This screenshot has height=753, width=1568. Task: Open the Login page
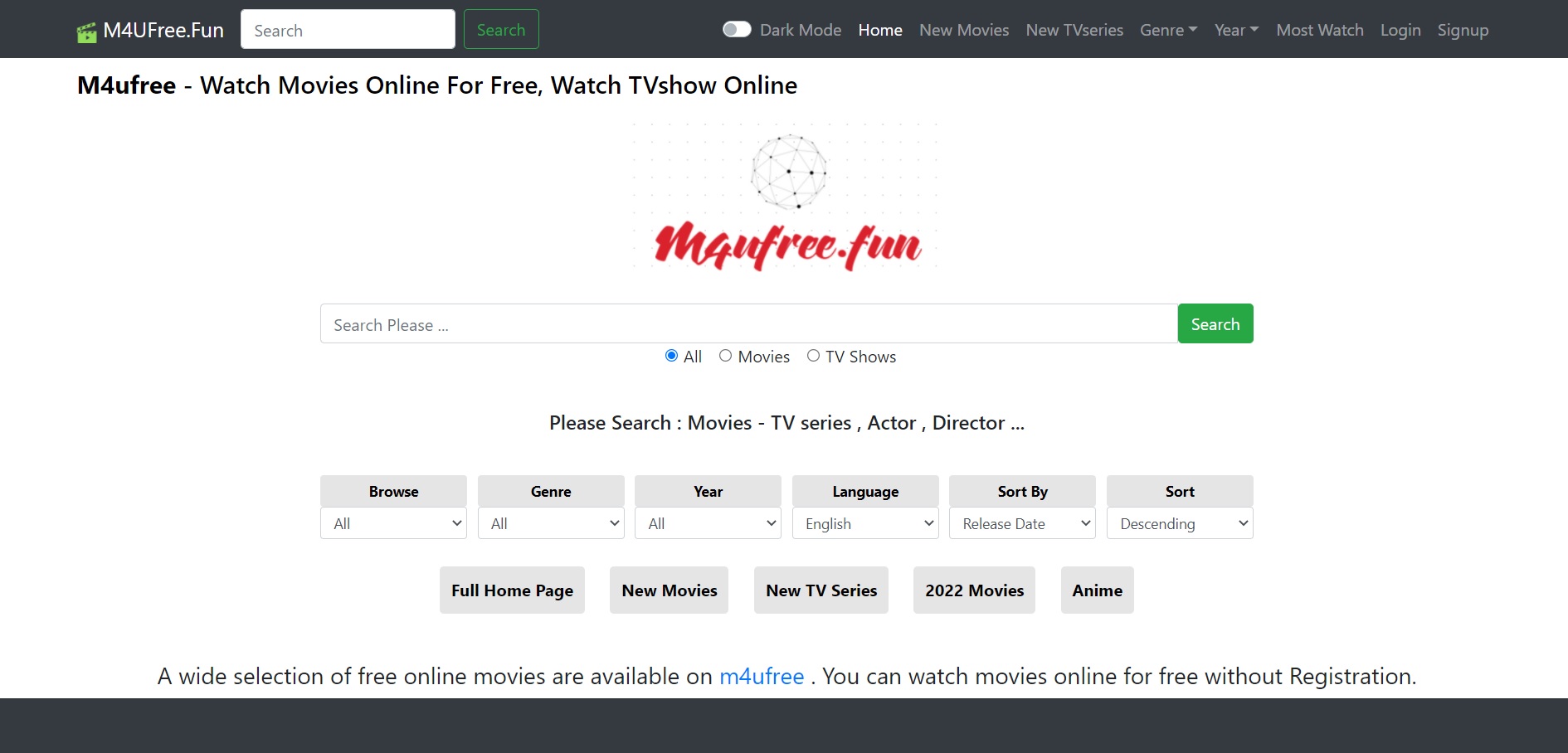(x=1400, y=30)
